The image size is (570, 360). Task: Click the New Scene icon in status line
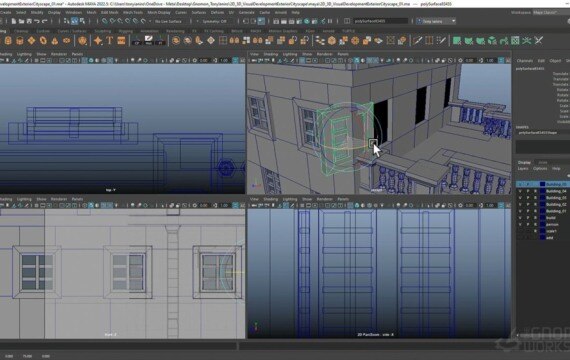coord(13,21)
